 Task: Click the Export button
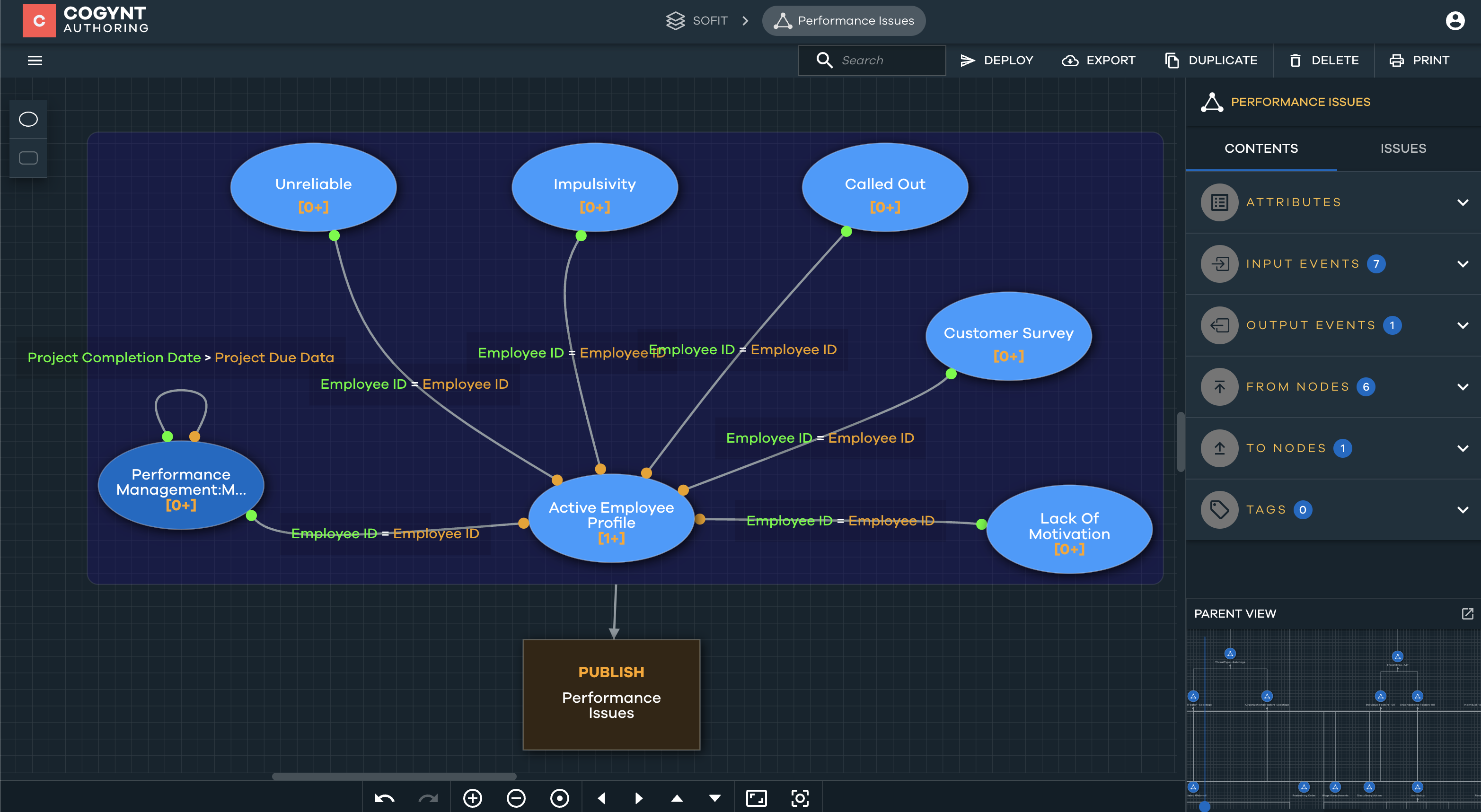[1098, 61]
